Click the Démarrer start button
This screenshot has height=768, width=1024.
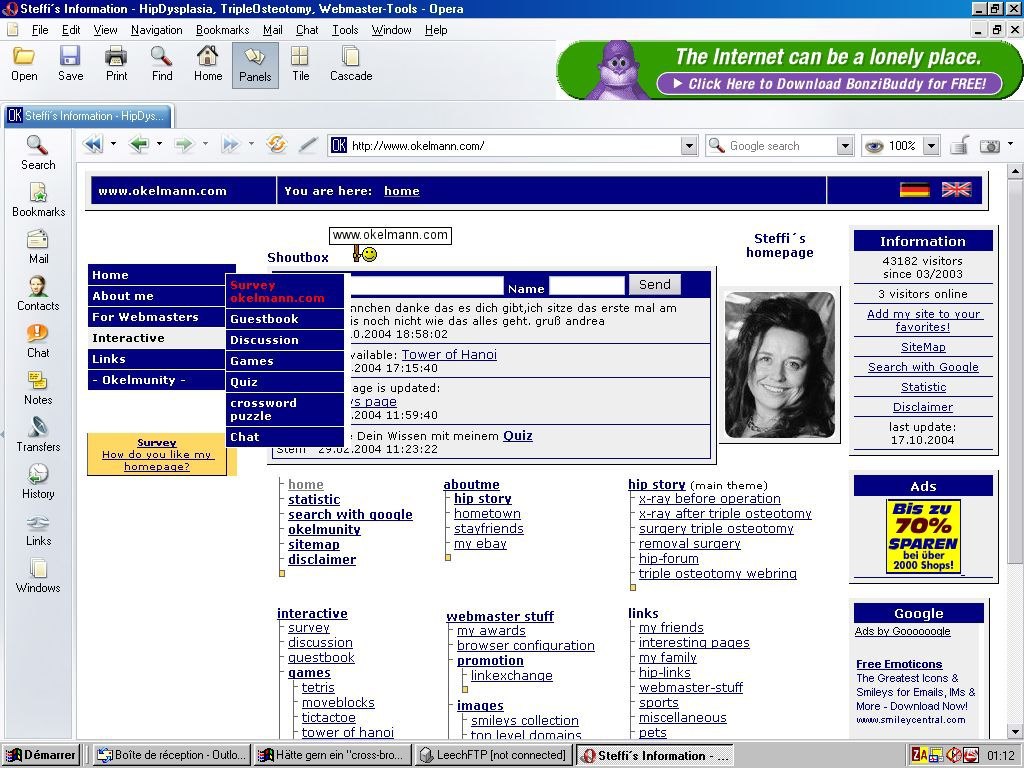[40, 755]
